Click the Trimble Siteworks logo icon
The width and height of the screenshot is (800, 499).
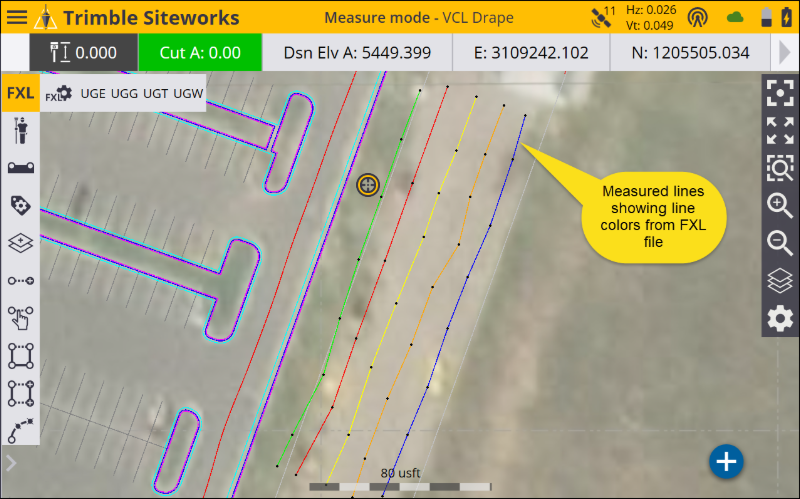pyautogui.click(x=45, y=17)
